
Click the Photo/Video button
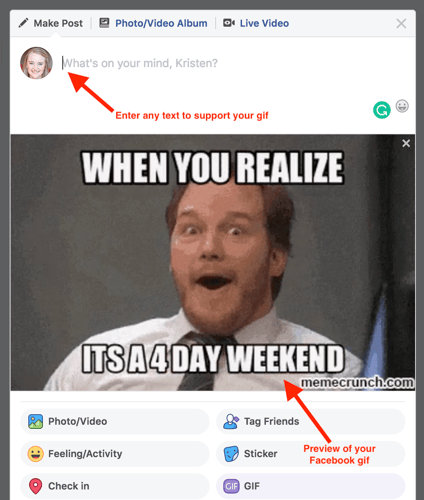pyautogui.click(x=115, y=421)
